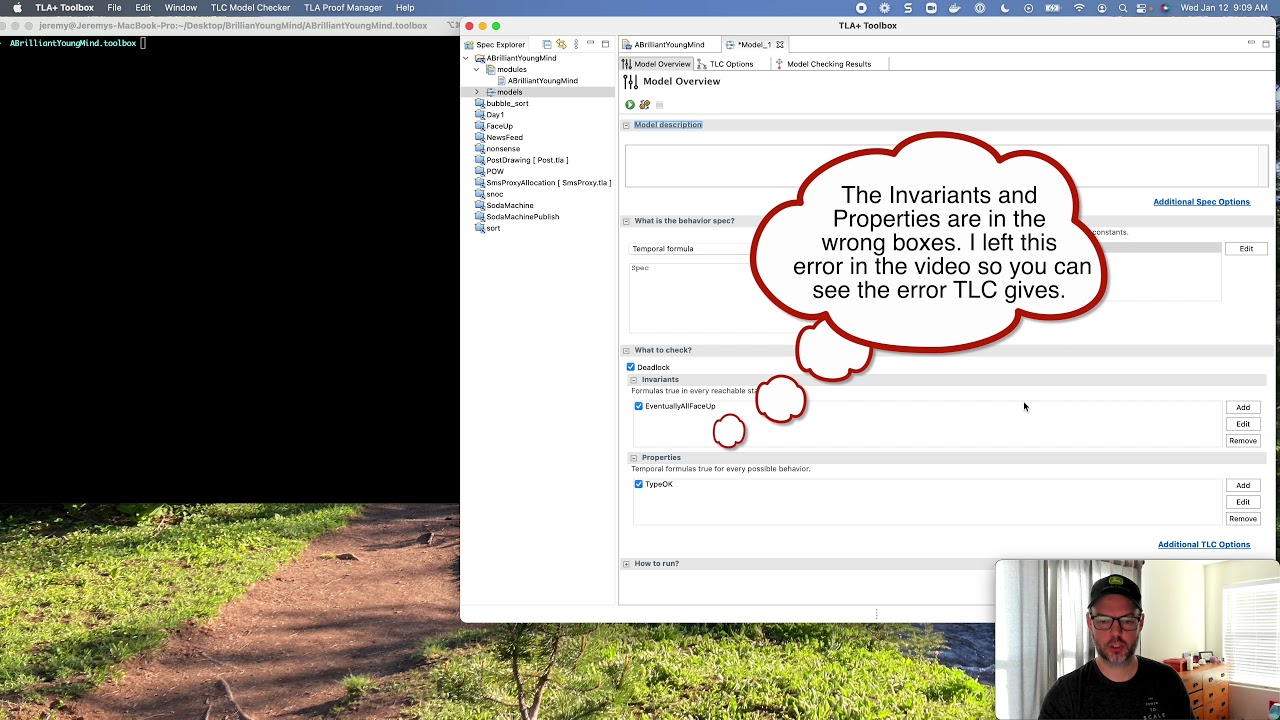Open the Window menu
1280x720 pixels.
(x=181, y=8)
